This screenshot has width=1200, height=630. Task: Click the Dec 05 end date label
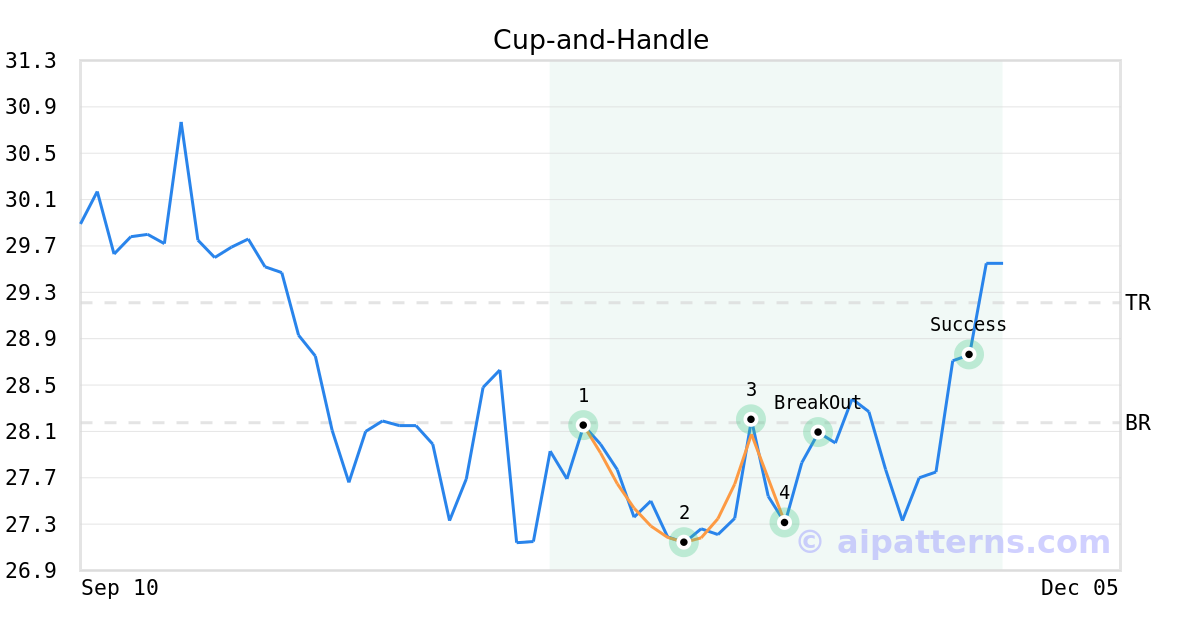[x=1079, y=588]
